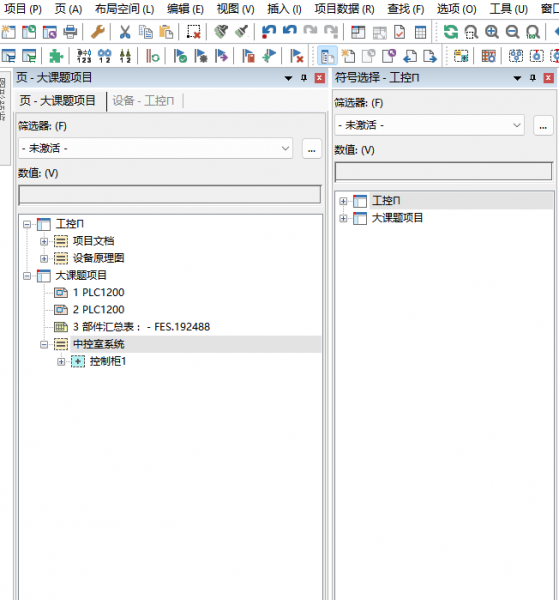Select page 2 PLC1200
The width and height of the screenshot is (559, 600).
coord(98,310)
